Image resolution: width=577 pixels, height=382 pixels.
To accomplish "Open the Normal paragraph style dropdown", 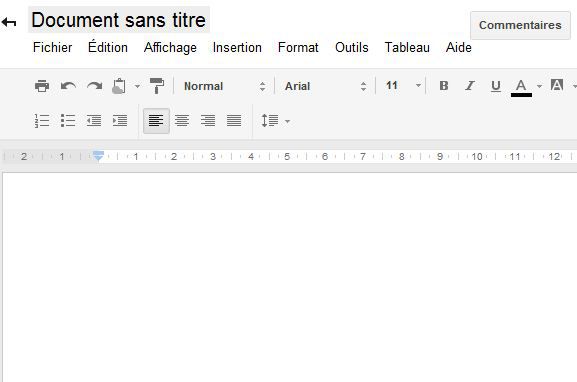I will pos(224,86).
